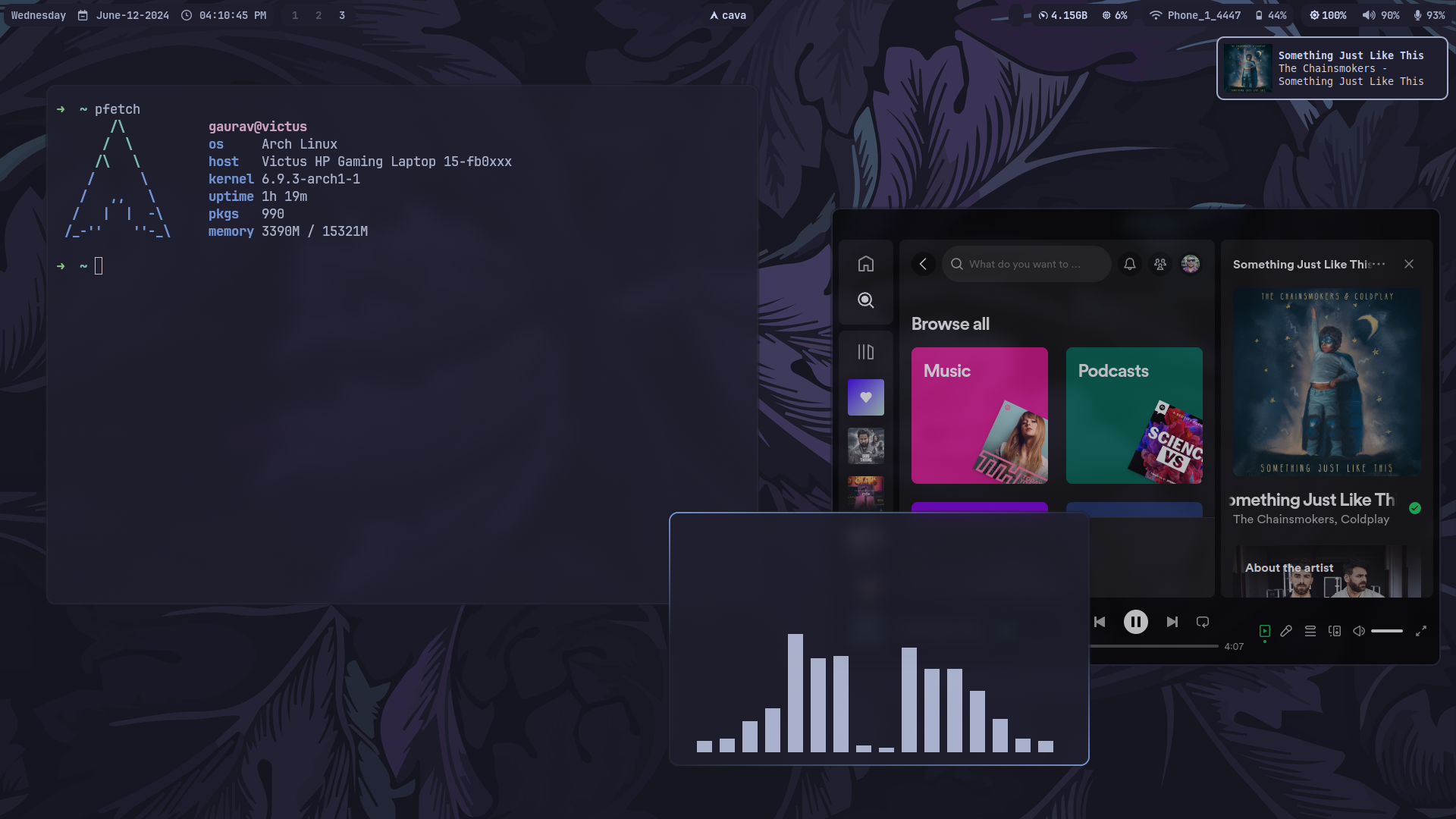Open Connect to a device
Viewport: 1456px width, 819px height.
point(1335,631)
